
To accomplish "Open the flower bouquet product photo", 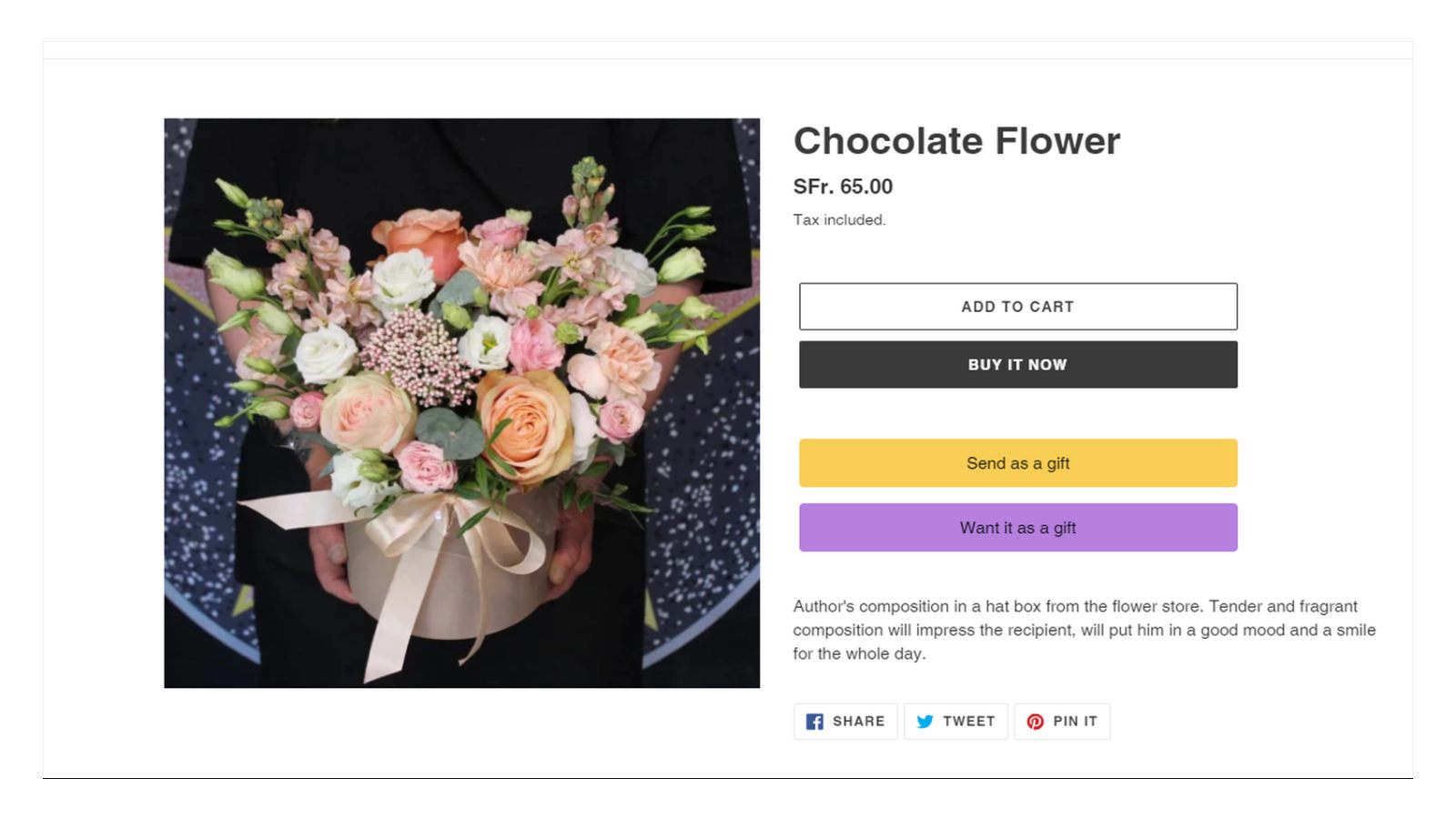I will (461, 402).
